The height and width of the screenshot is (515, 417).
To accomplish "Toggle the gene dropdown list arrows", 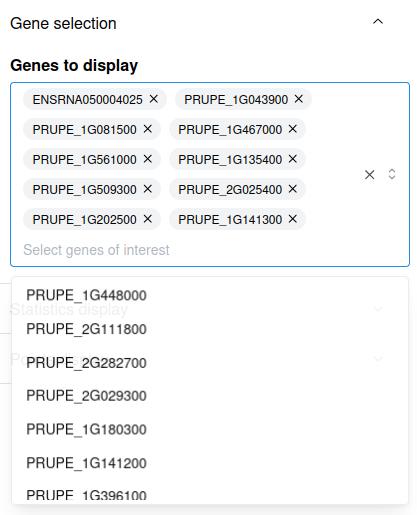I will [392, 174].
